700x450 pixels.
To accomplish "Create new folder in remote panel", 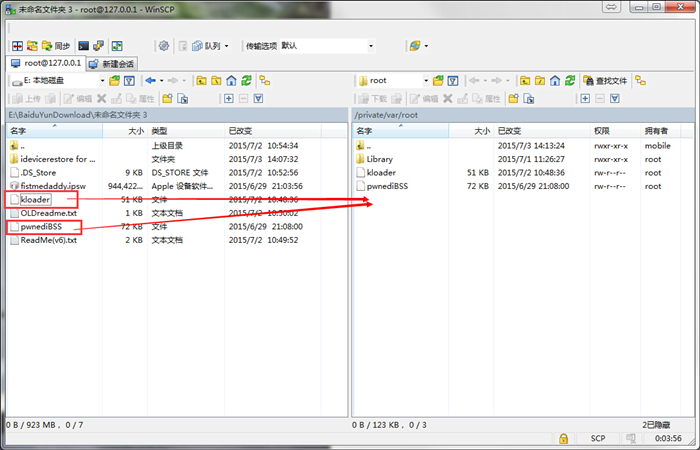I will [514, 99].
